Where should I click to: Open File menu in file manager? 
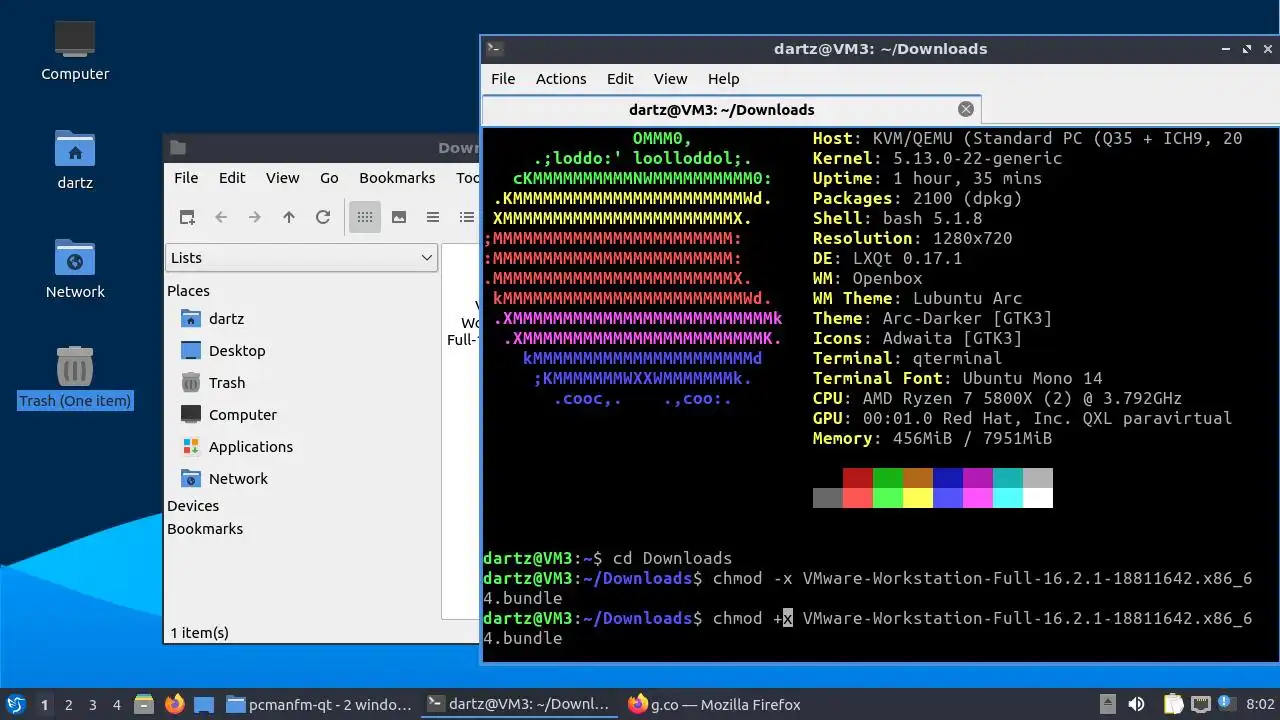[x=186, y=178]
